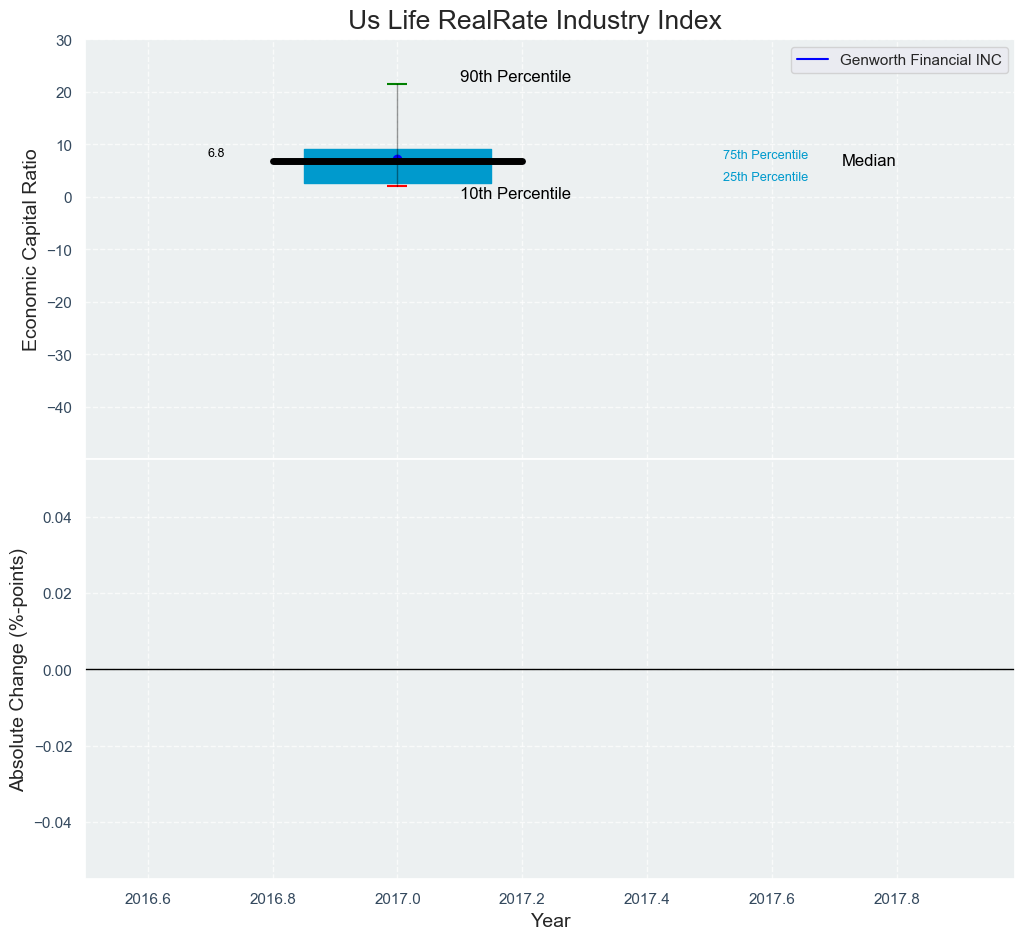Image resolution: width=1025 pixels, height=940 pixels.
Task: Click the 2016.6 tick on the x-axis
Action: point(148,898)
